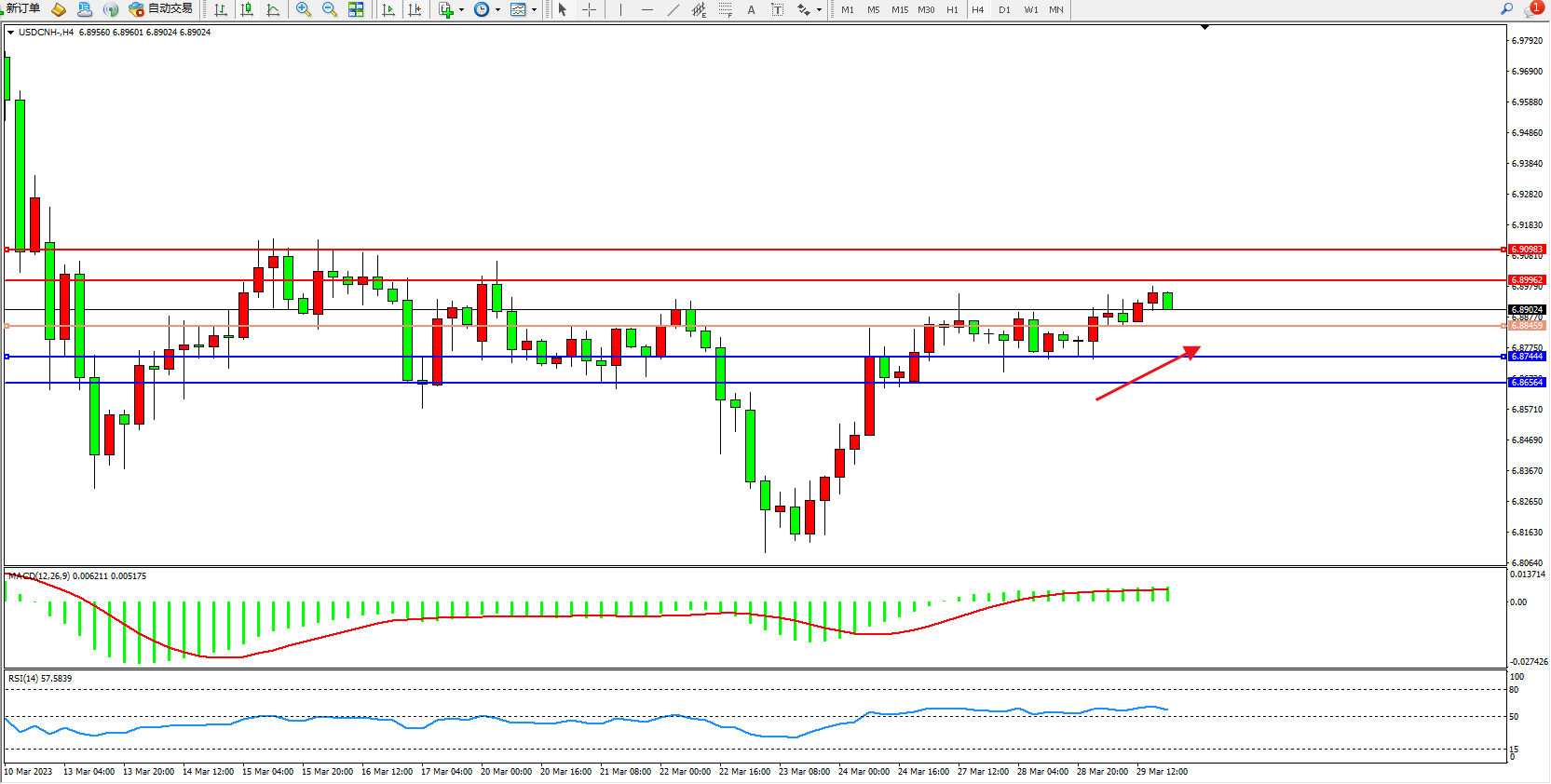Switch chart to line chart mode

tap(273, 9)
